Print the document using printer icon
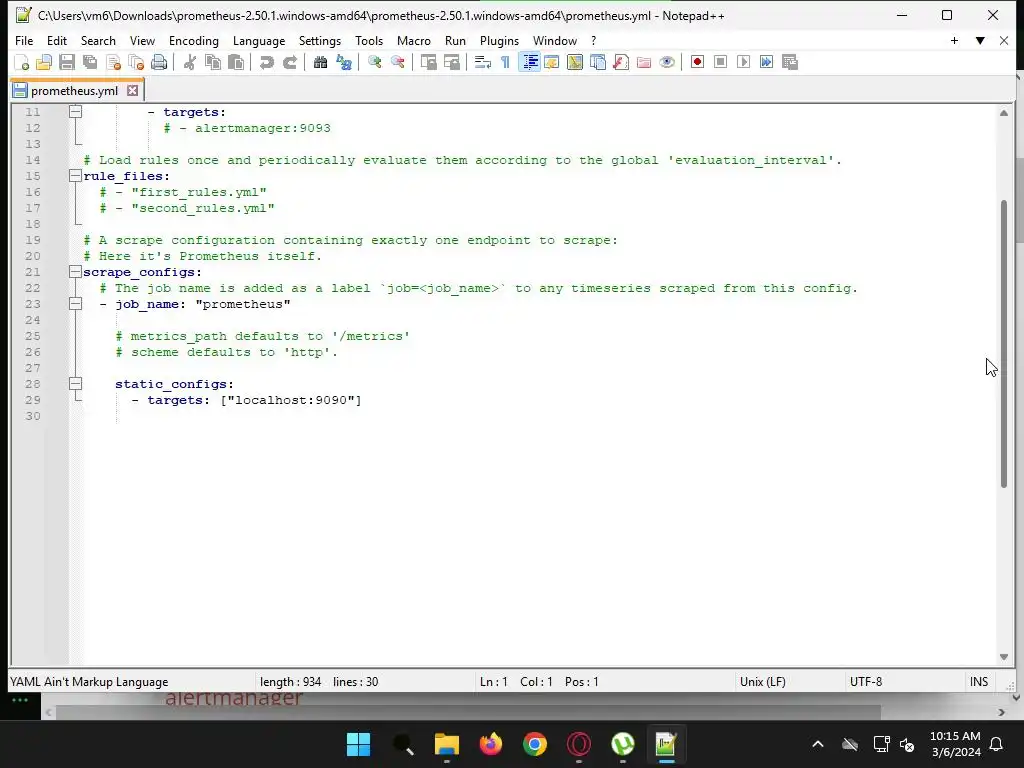 (159, 62)
